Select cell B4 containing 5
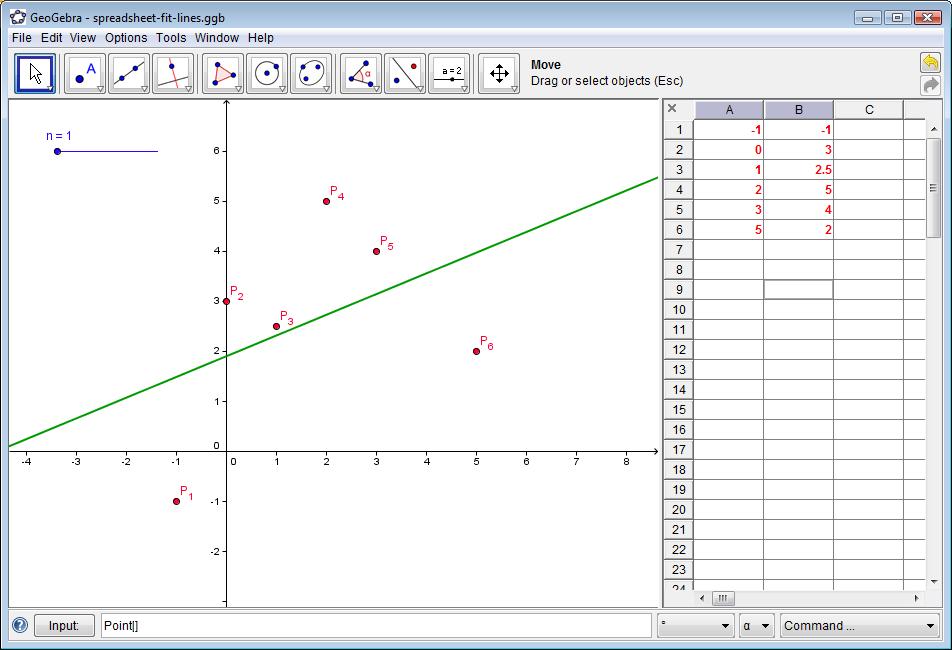The image size is (952, 650). (798, 190)
